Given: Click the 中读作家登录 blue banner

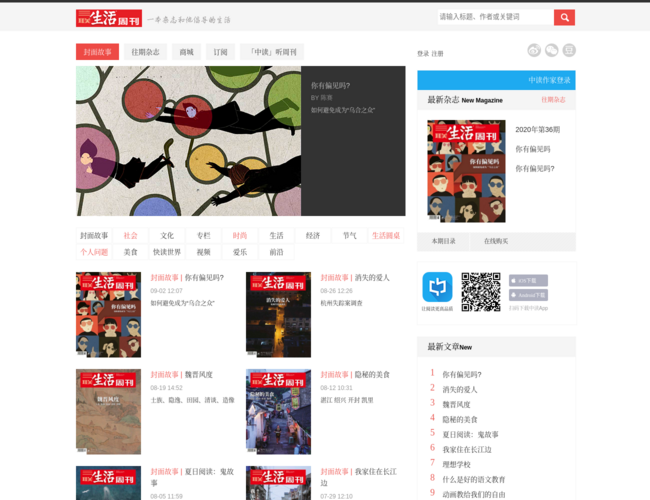Looking at the screenshot, I should tap(496, 80).
